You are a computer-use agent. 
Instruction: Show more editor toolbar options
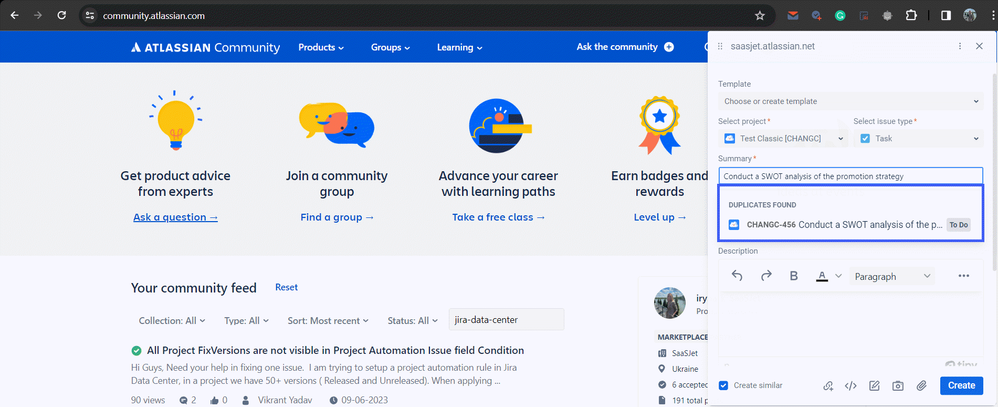[964, 276]
